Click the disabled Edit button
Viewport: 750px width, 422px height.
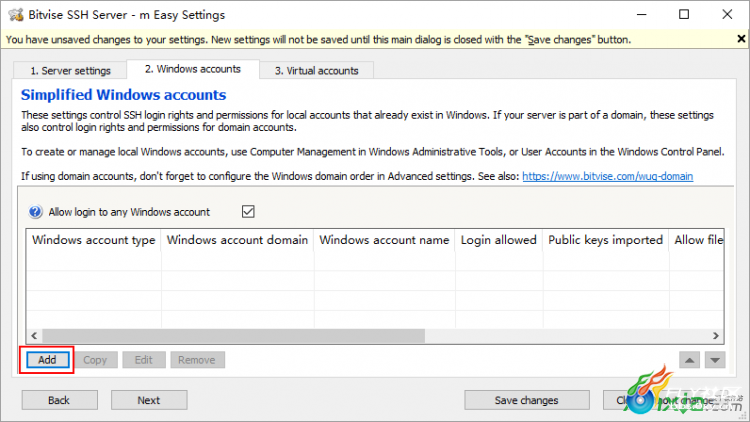click(x=143, y=360)
